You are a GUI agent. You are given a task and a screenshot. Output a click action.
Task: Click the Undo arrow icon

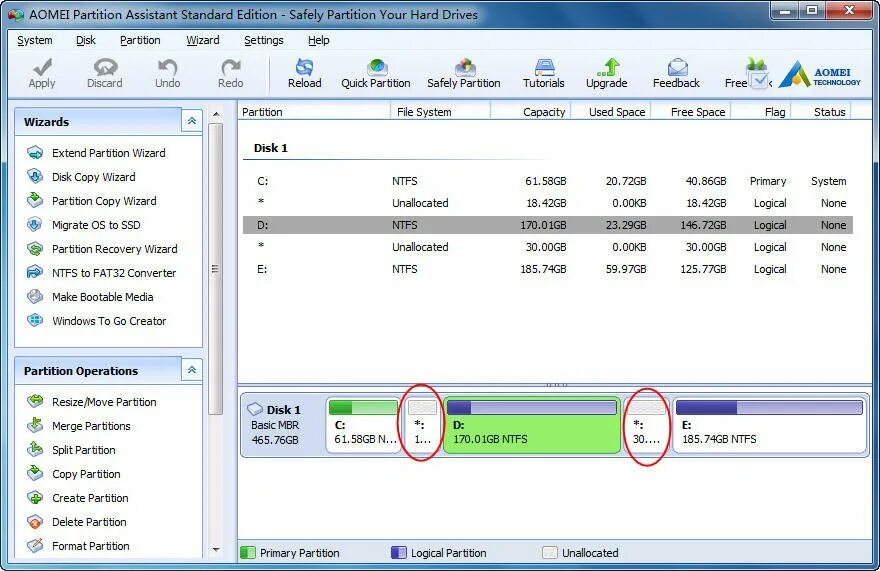coord(167,67)
